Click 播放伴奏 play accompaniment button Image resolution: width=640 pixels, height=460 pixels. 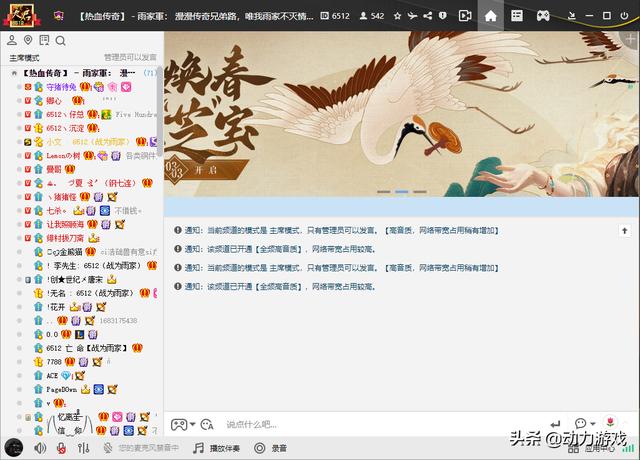(x=216, y=448)
